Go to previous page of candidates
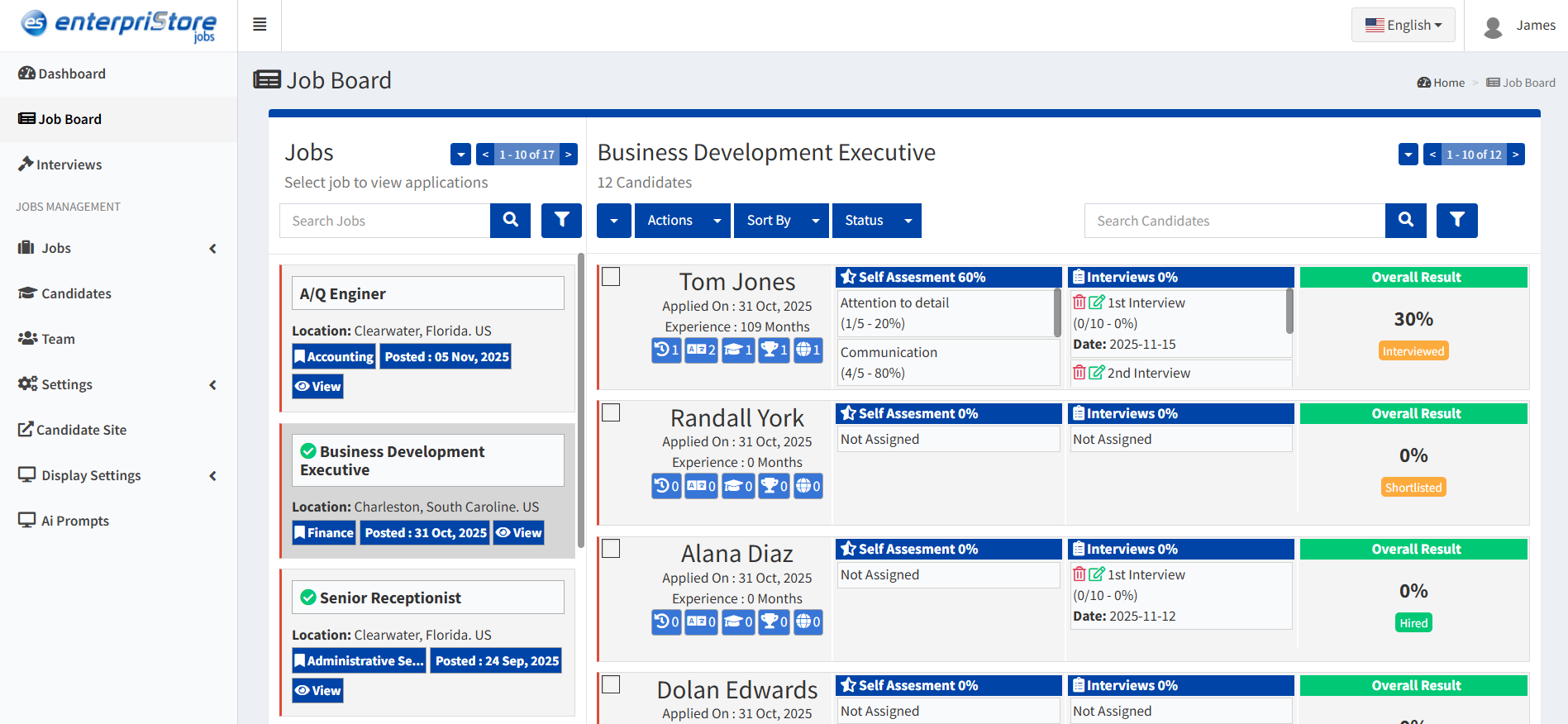1568x724 pixels. (1433, 155)
